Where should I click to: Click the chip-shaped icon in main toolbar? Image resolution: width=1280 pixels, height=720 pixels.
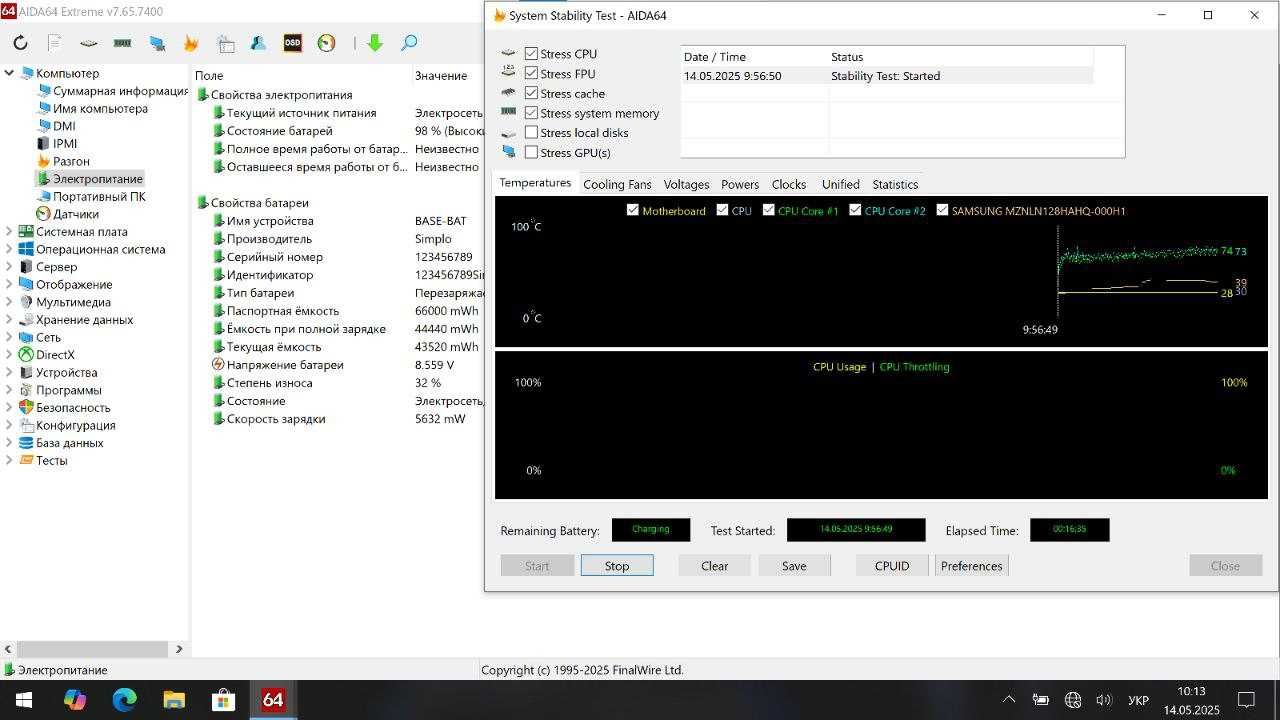point(89,43)
